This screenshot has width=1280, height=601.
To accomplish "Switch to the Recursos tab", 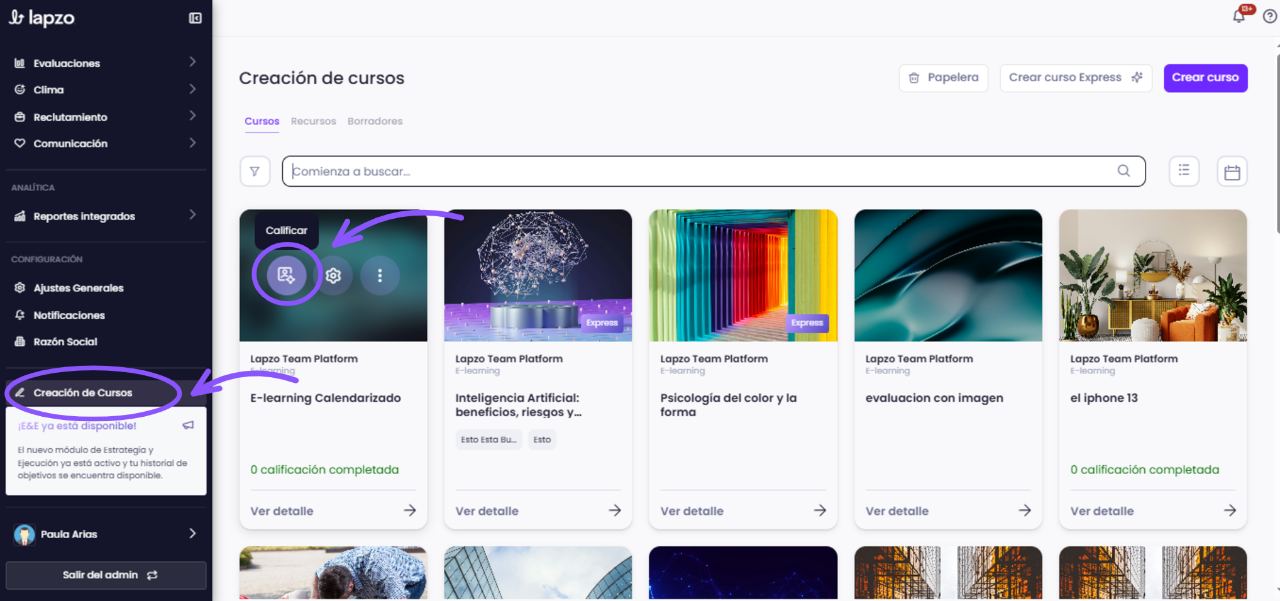I will pyautogui.click(x=313, y=121).
